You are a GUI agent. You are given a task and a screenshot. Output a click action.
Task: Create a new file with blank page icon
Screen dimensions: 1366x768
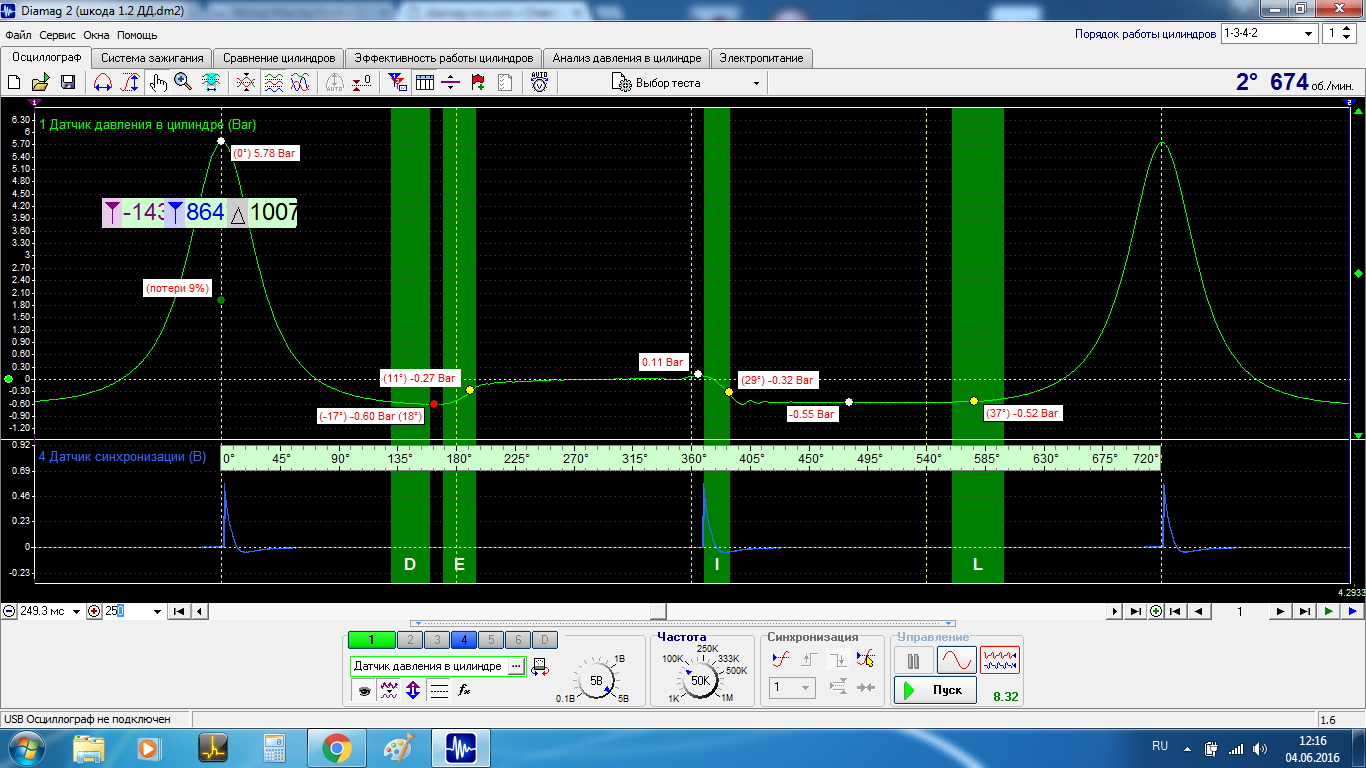click(14, 83)
